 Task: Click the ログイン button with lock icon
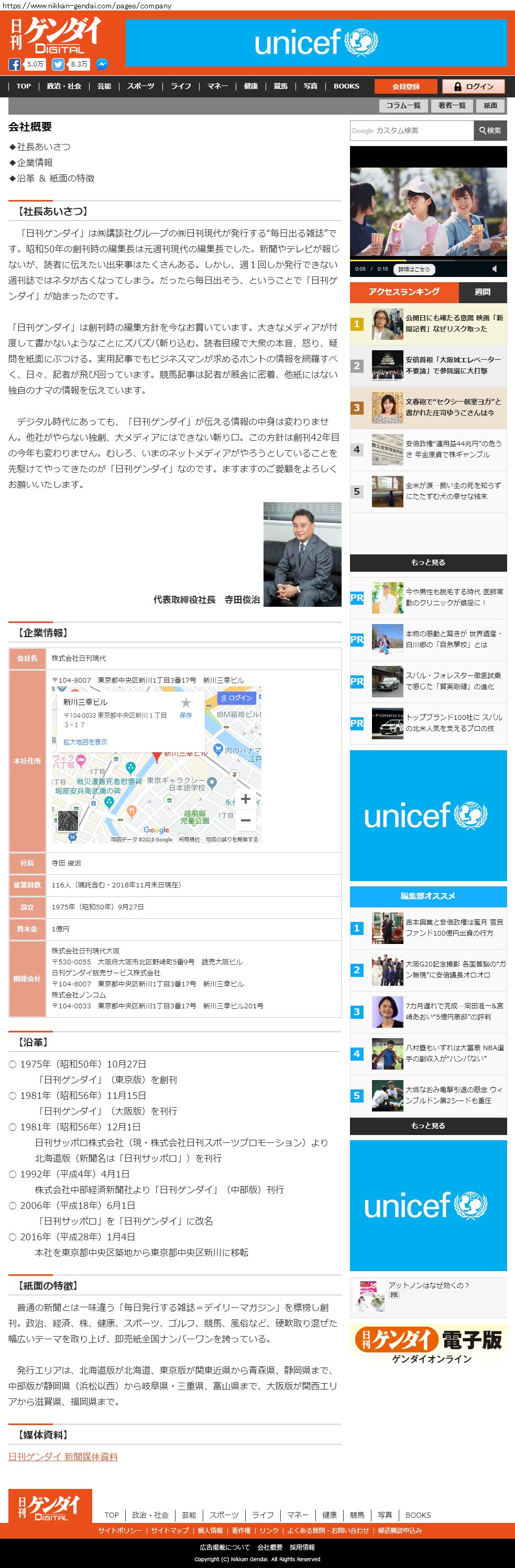[x=474, y=86]
